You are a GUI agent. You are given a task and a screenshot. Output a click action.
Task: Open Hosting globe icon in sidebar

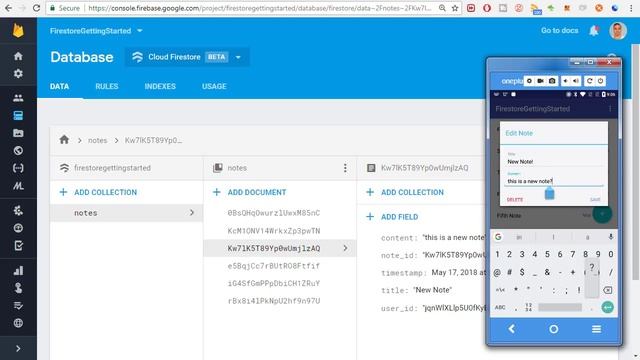[18, 151]
